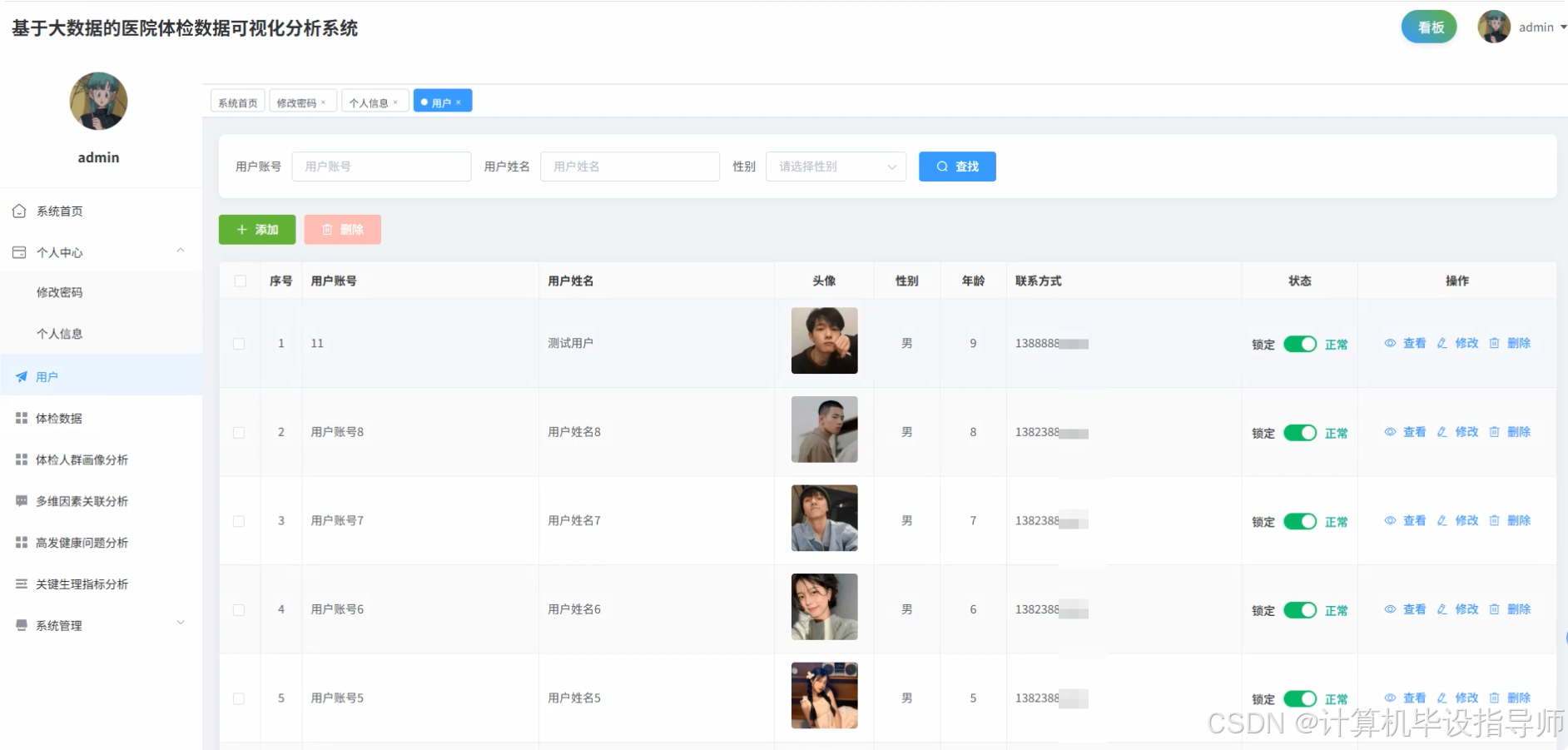The width and height of the screenshot is (1568, 750).
Task: Select 高发健康问题分析 in the sidebar
Action: tap(20, 543)
